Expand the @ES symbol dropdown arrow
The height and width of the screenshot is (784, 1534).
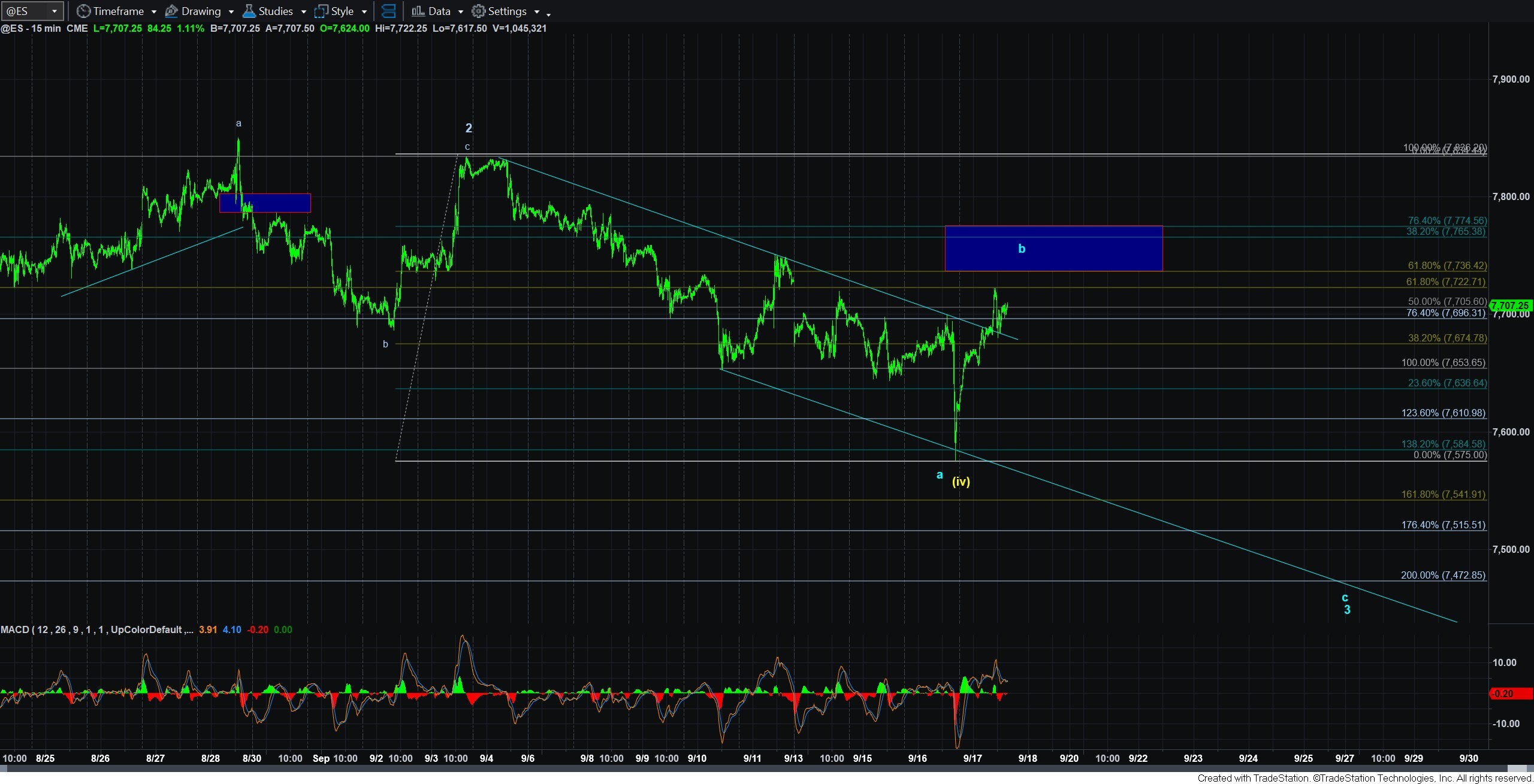[54, 11]
